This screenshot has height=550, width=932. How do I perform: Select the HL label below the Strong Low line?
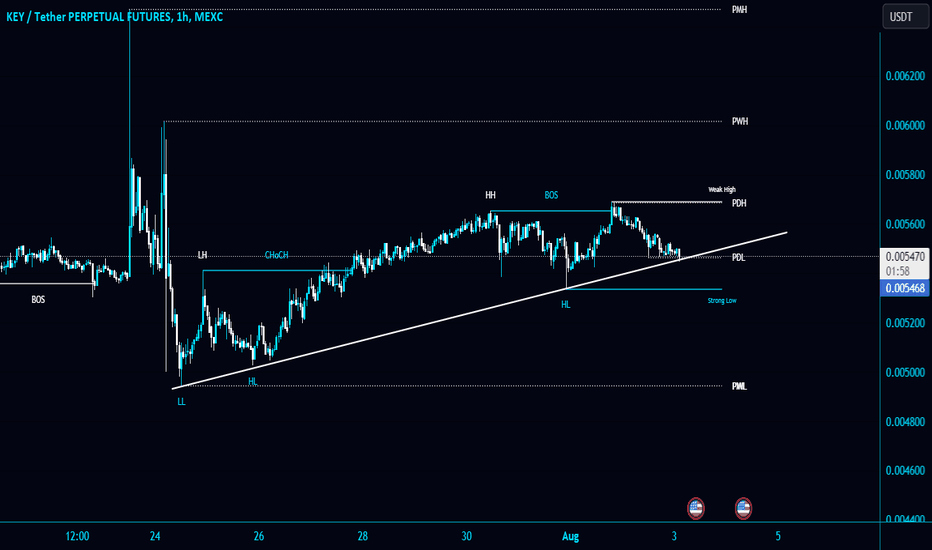565,304
